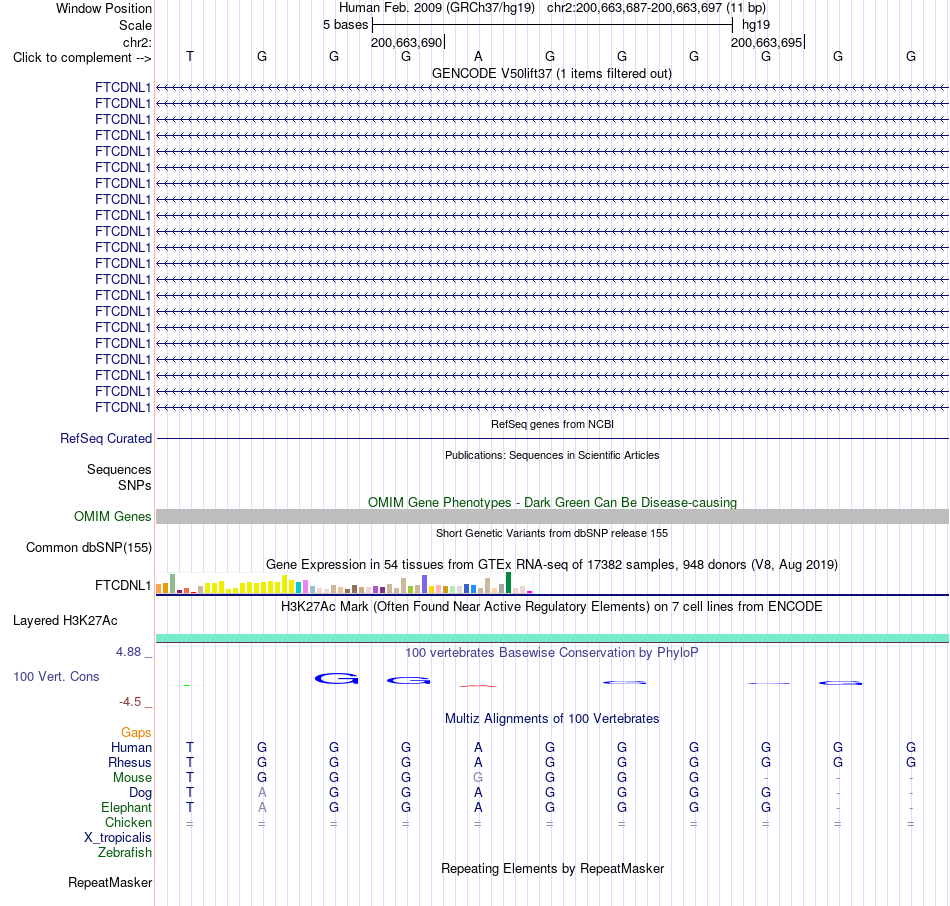Click the largest blue G in PhyloP logo
The width and height of the screenshot is (950, 906).
tap(336, 679)
